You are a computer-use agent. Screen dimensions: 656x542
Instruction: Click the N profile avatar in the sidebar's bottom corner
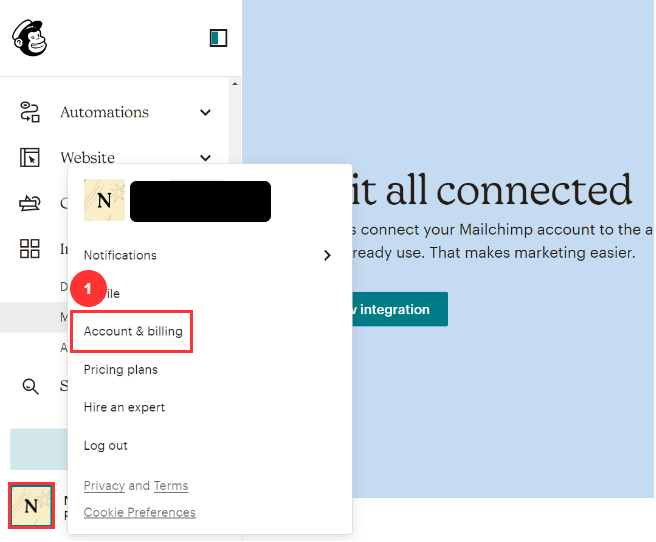pyautogui.click(x=31, y=506)
